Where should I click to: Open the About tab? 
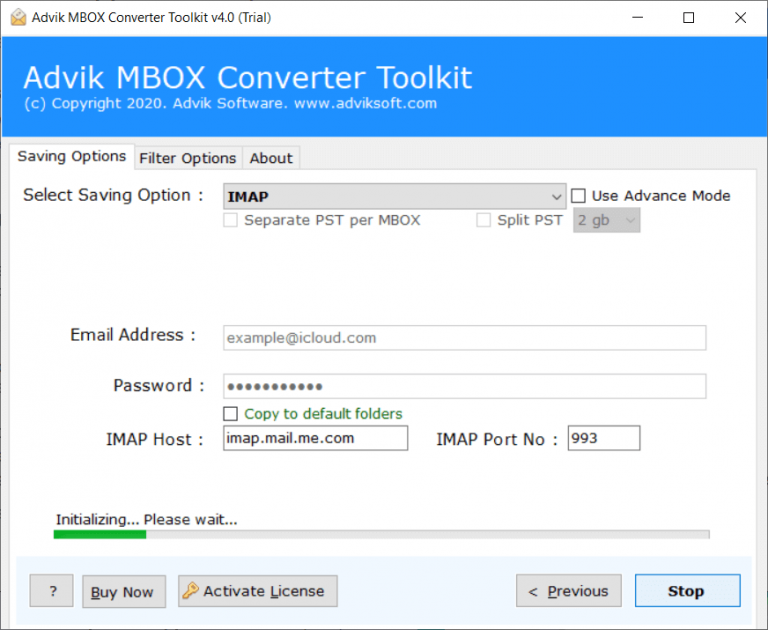point(271,158)
